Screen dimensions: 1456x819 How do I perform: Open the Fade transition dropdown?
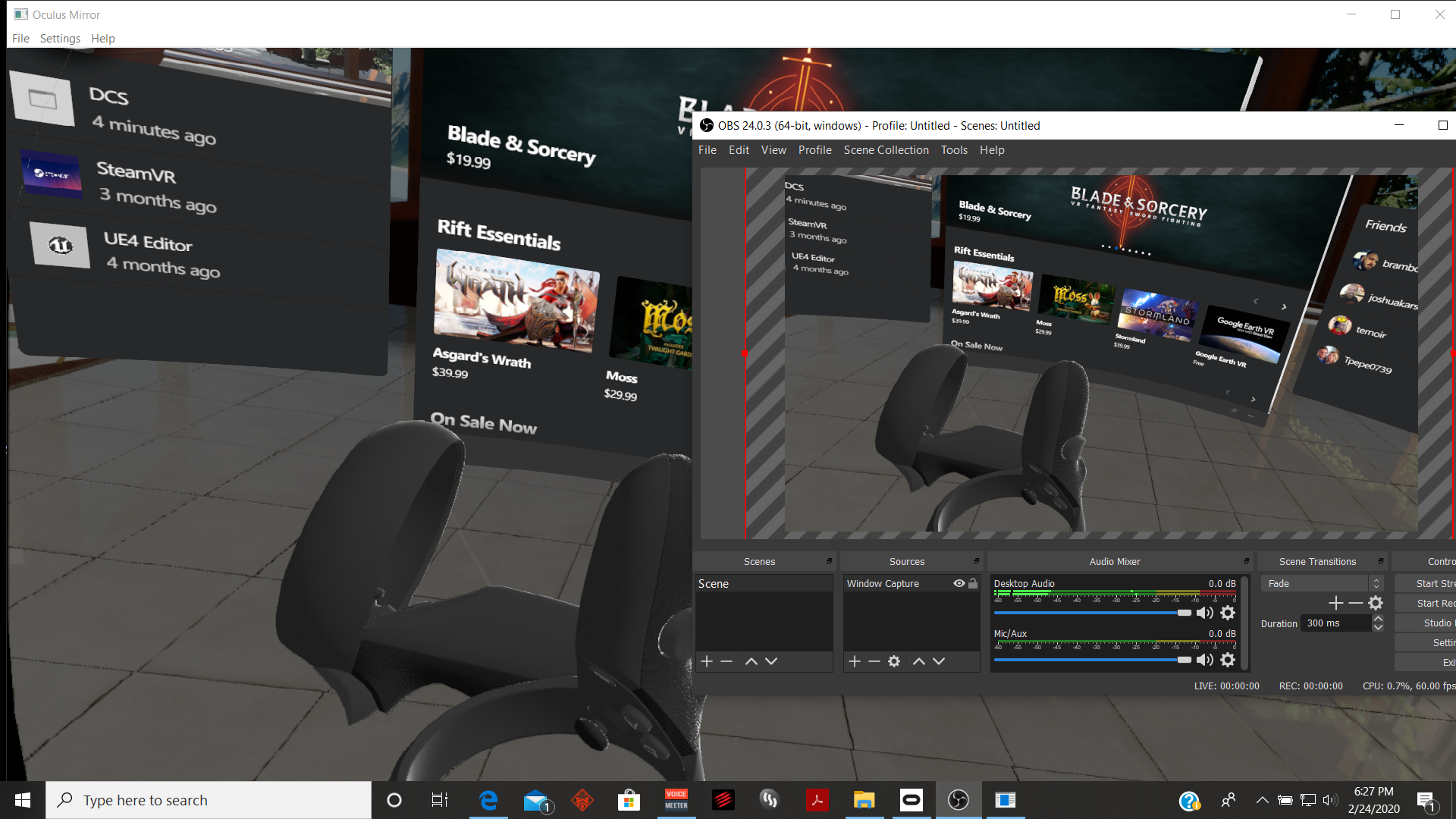pos(1323,583)
